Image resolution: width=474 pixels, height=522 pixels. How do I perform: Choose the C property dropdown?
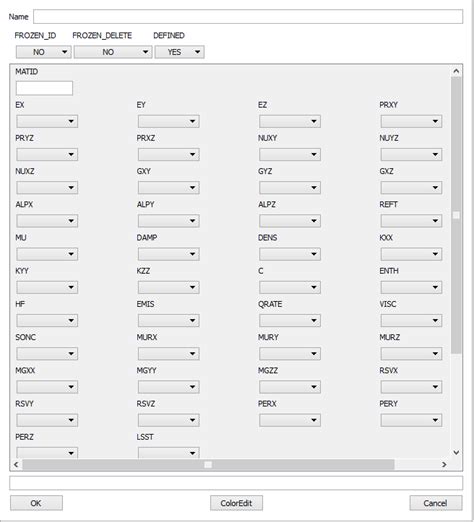(290, 287)
